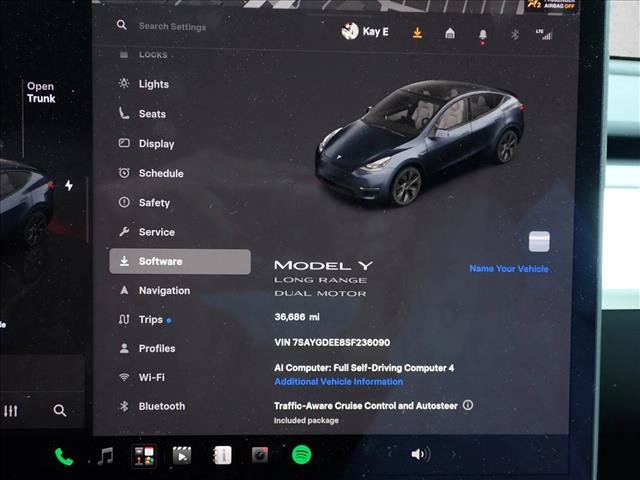Tap the Open Trunk control
The width and height of the screenshot is (640, 480).
(41, 92)
